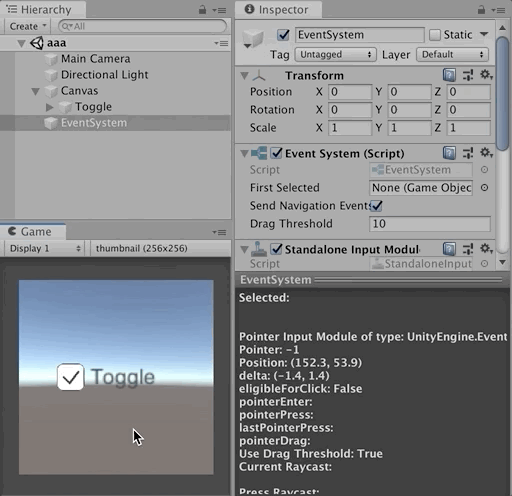Click the Transform axes icon

coord(259,76)
